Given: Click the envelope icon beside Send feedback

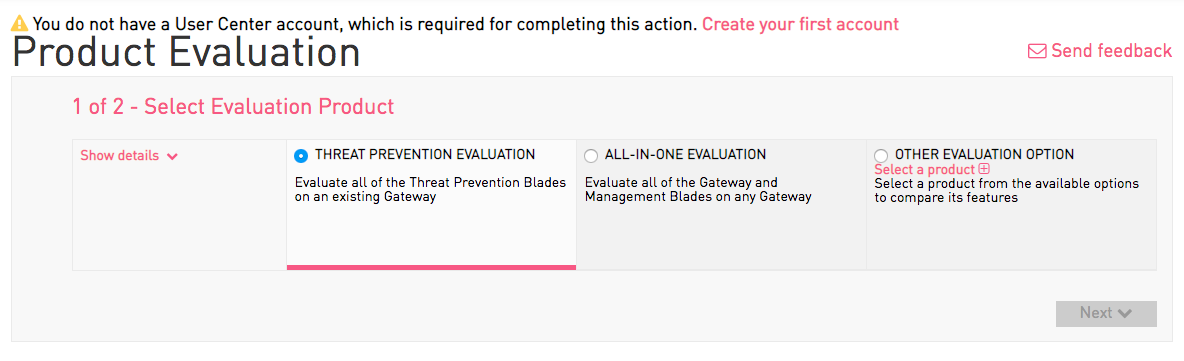Looking at the screenshot, I should (1038, 51).
